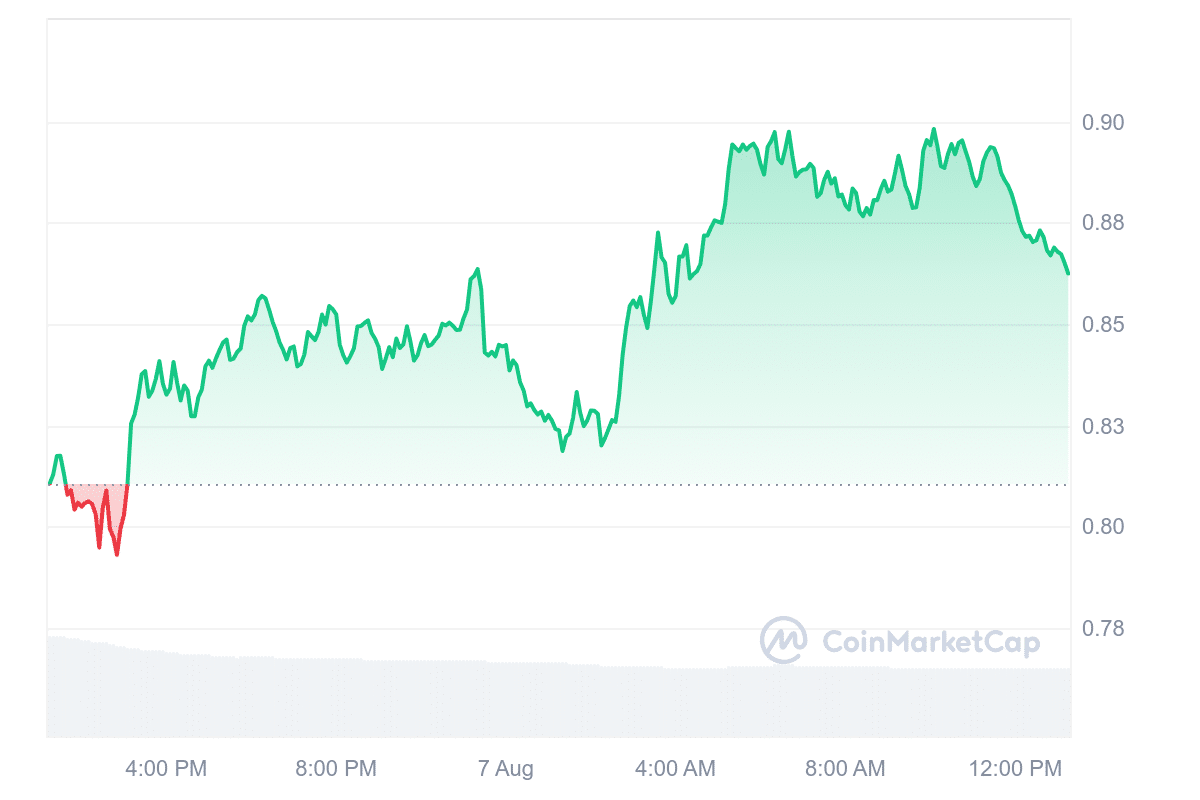
Task: Click the 0.78 price axis label
Action: pyautogui.click(x=1103, y=629)
